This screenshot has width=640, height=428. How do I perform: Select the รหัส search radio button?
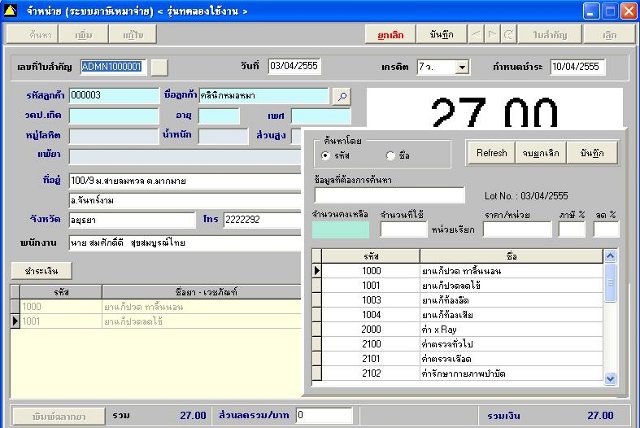[326, 156]
